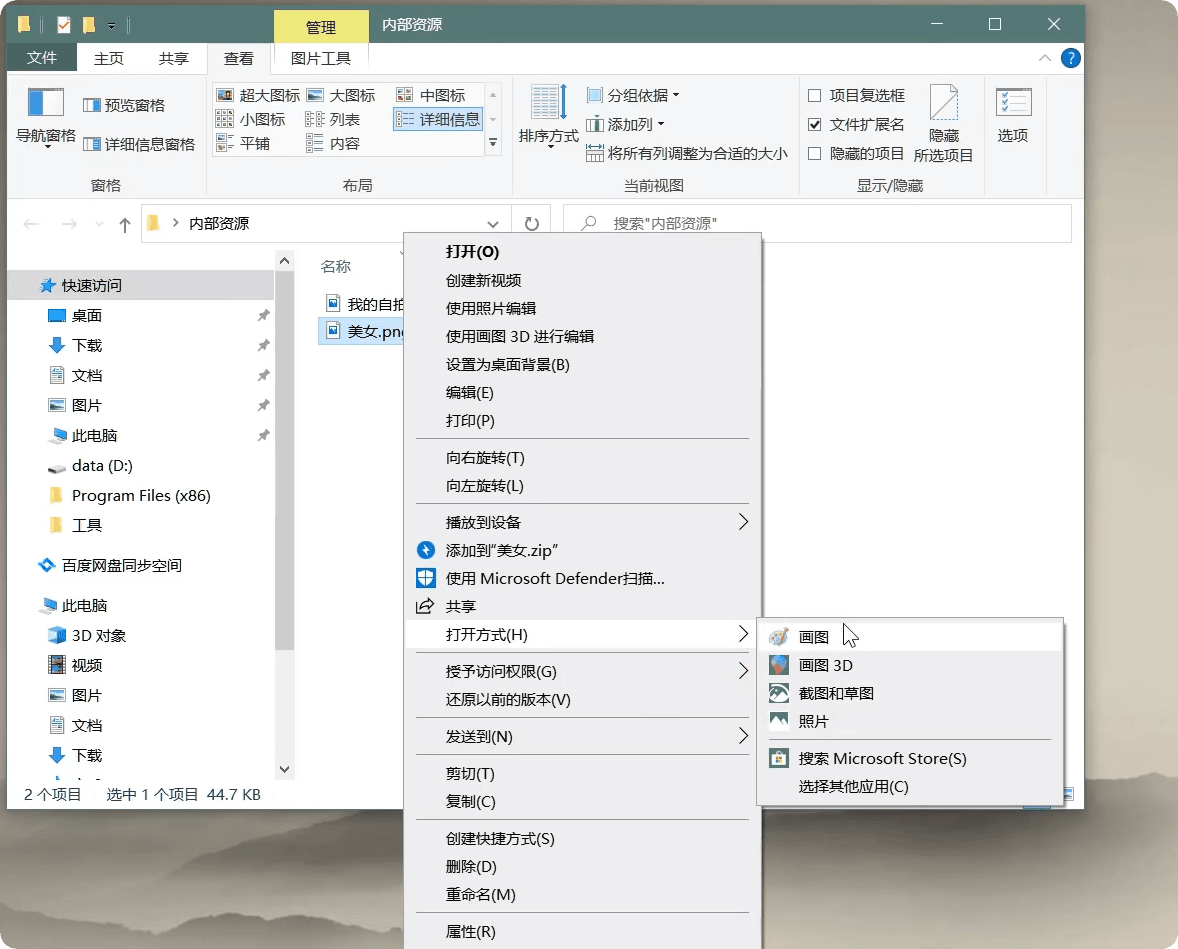Click the 画图 (Paint) icon in submenu
This screenshot has height=949, width=1178.
point(779,637)
